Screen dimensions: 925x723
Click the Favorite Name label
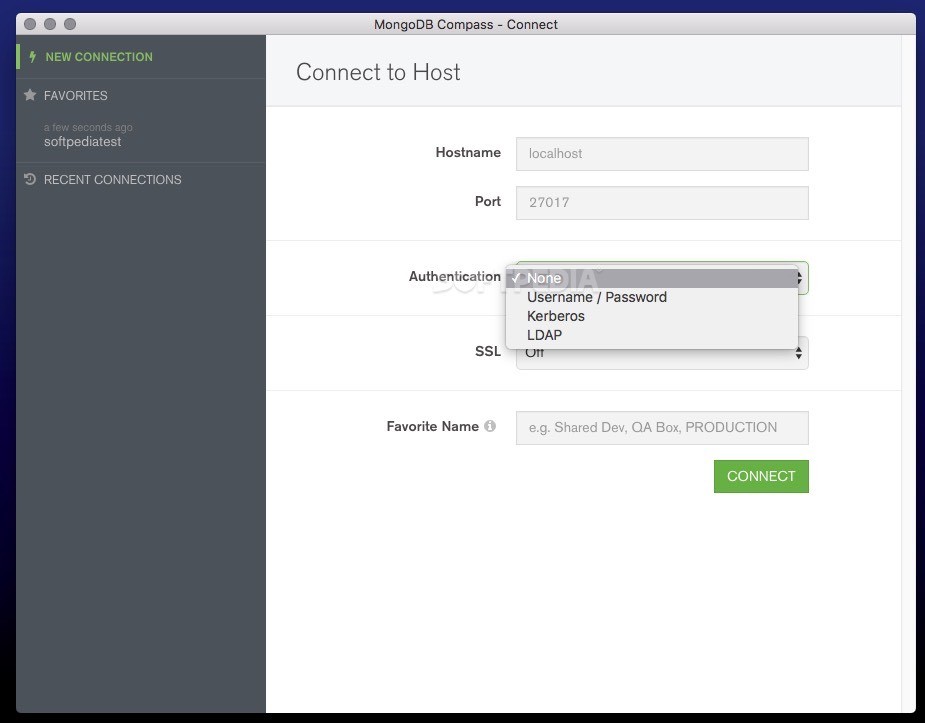(432, 426)
